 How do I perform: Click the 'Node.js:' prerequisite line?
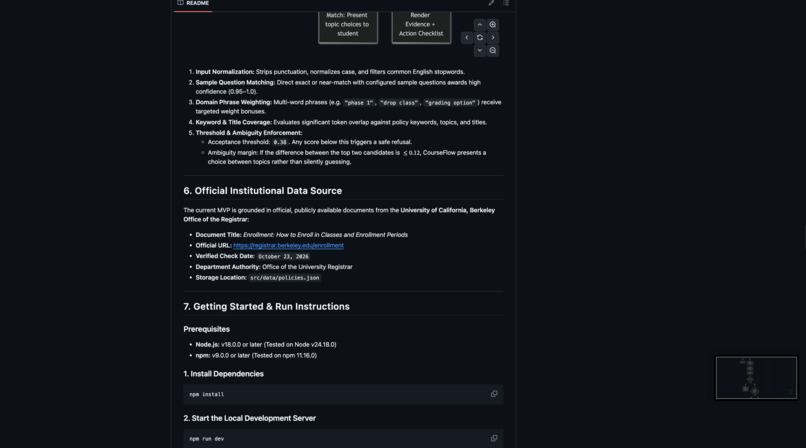point(266,345)
